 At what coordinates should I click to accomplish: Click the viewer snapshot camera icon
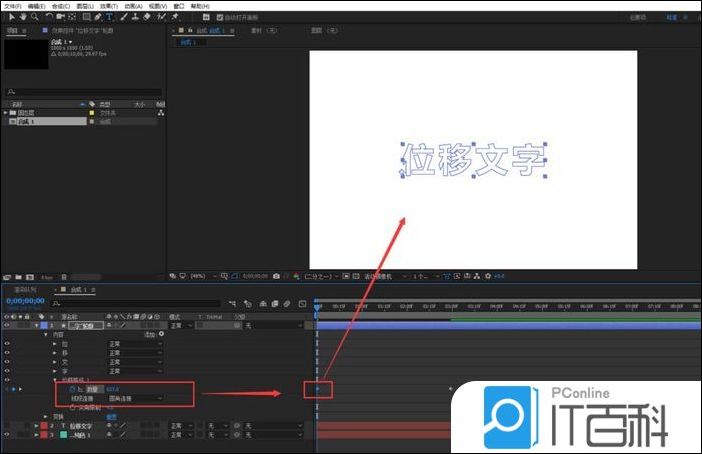click(x=276, y=276)
